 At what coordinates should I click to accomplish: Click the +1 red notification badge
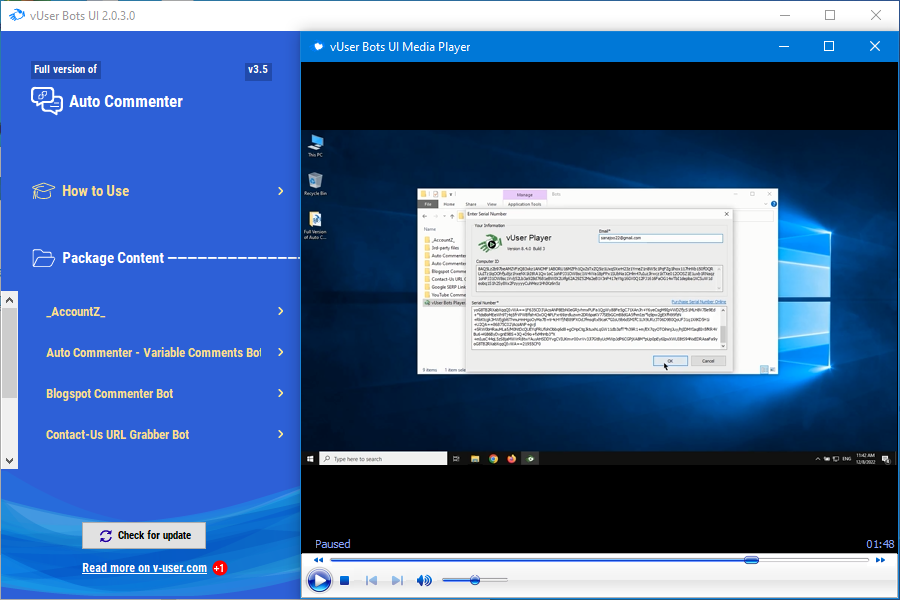click(x=219, y=568)
